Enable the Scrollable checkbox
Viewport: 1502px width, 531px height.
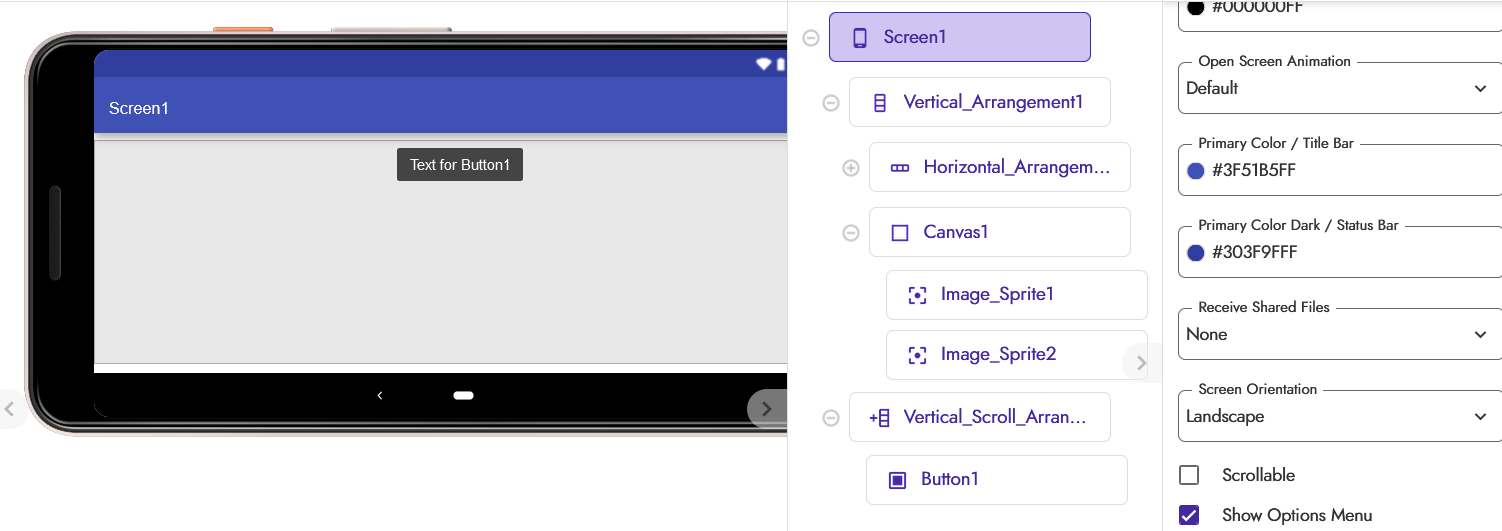point(1189,475)
